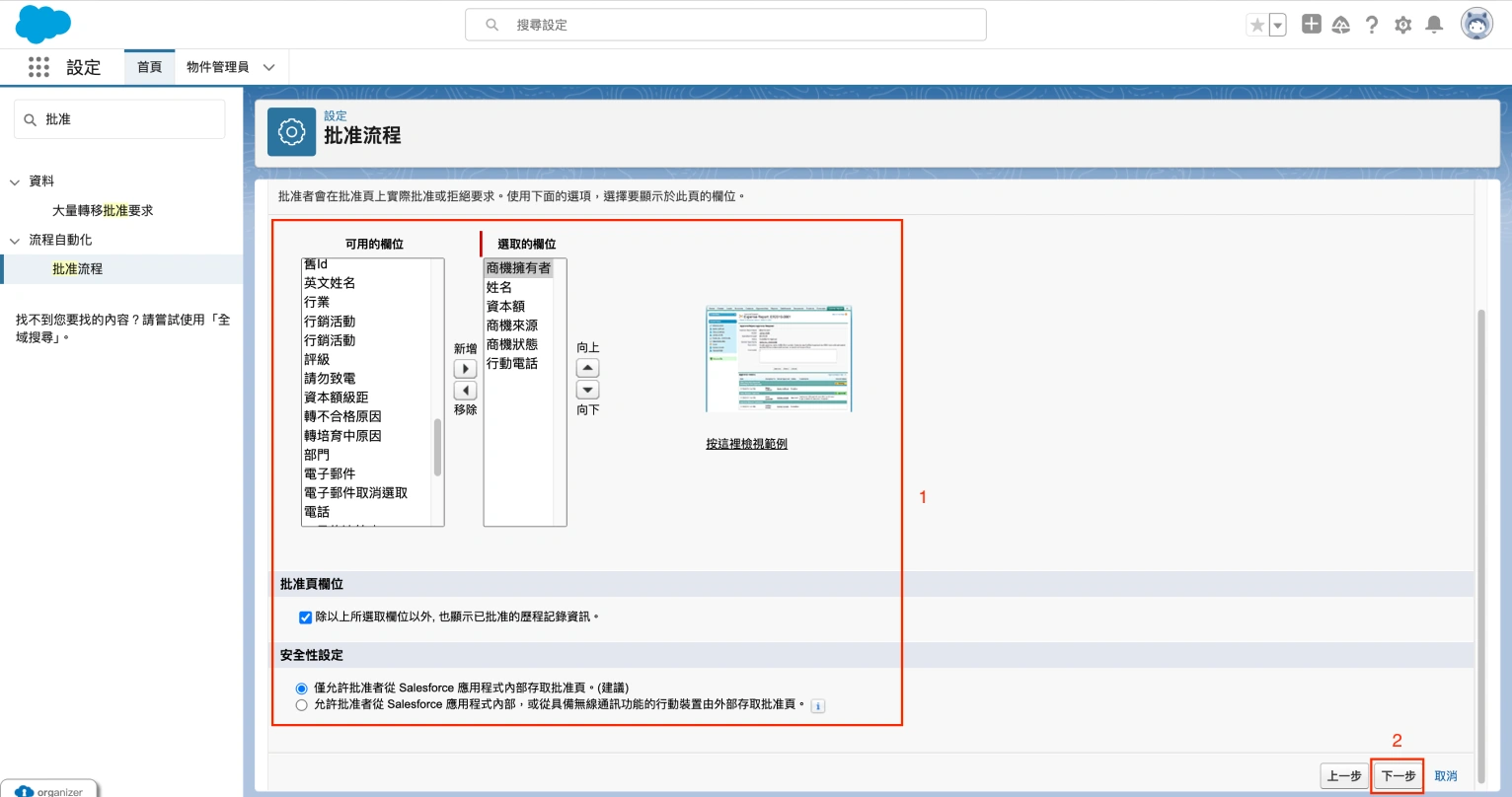The height and width of the screenshot is (797, 1512).
Task: Open 大量轉移批准要求 in sidebar
Action: pyautogui.click(x=103, y=210)
